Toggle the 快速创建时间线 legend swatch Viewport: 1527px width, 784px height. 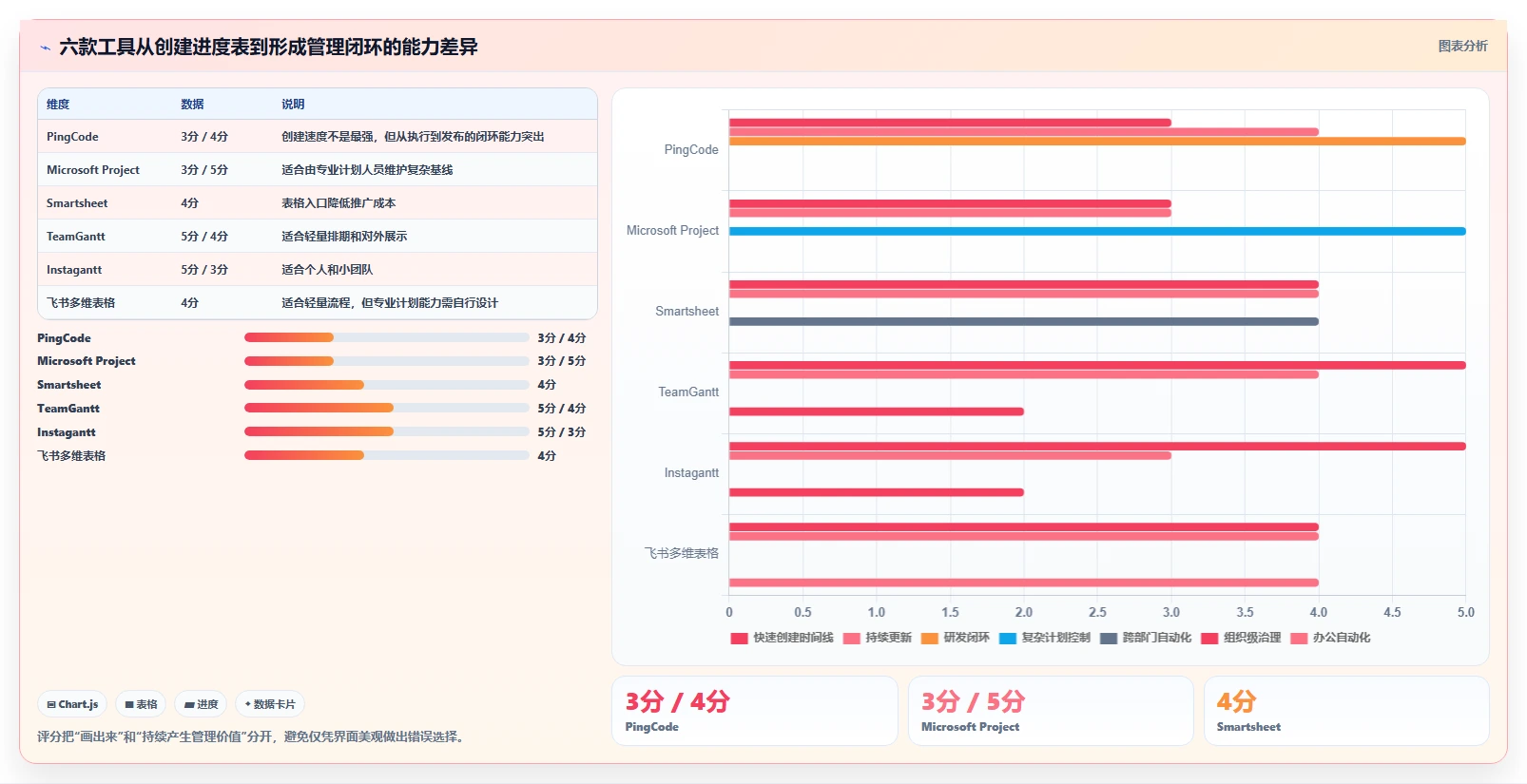(740, 638)
